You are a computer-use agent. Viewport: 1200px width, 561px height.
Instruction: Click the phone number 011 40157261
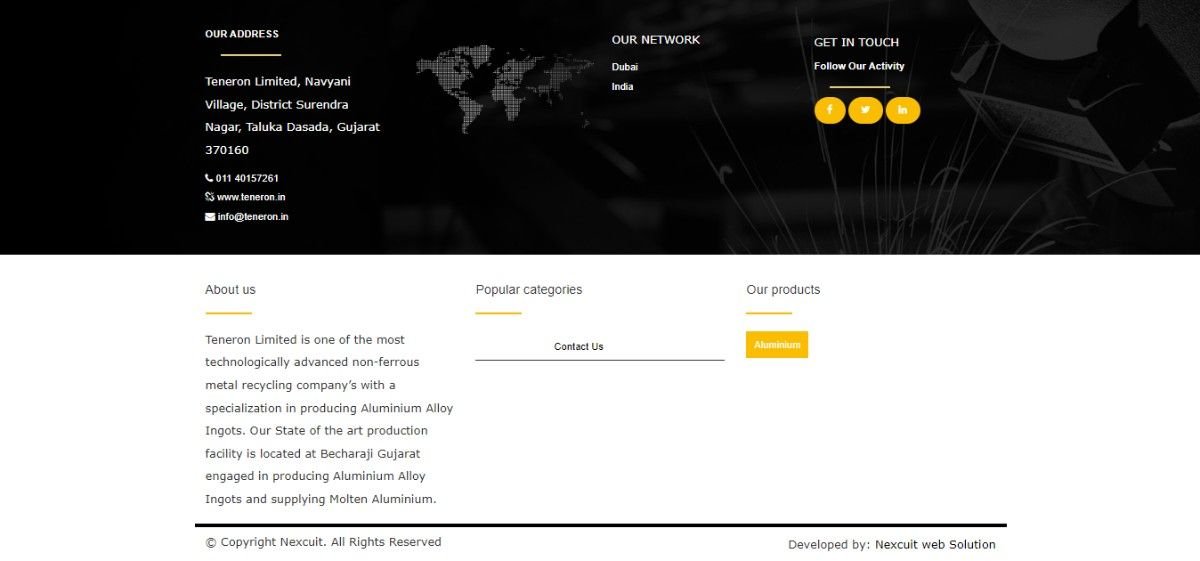click(247, 178)
